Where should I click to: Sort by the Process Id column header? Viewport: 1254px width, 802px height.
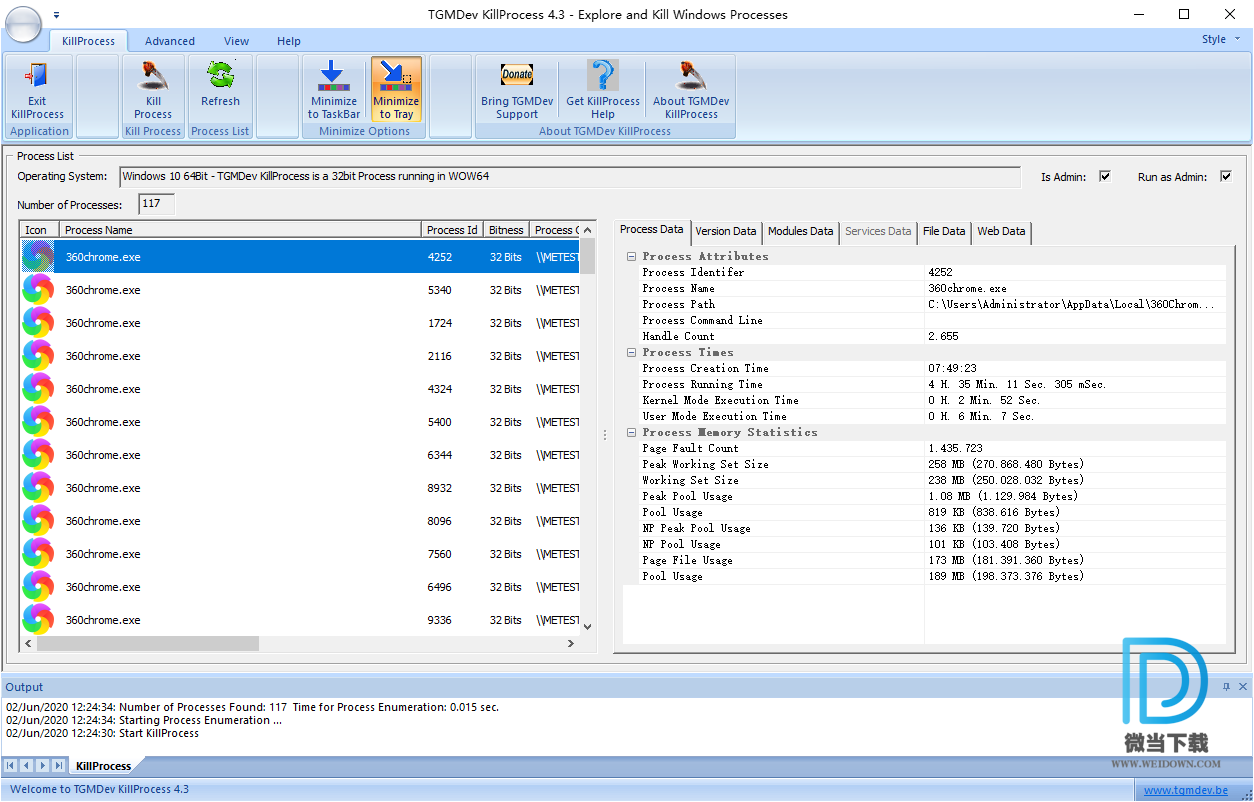[x=452, y=230]
